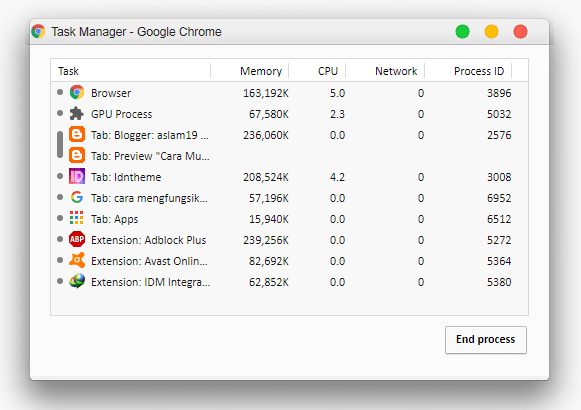
Task: Click the 208,524K memory value
Action: point(266,177)
